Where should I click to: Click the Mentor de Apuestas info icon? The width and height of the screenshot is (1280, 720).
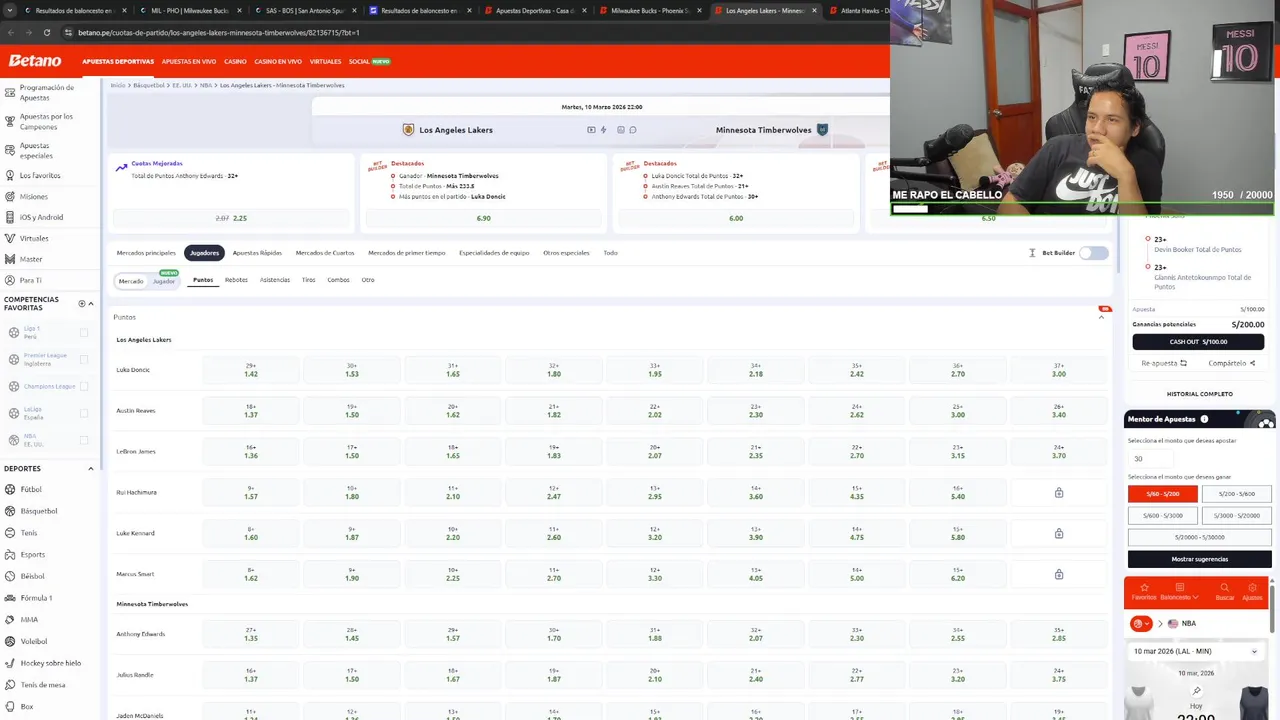pos(1204,419)
